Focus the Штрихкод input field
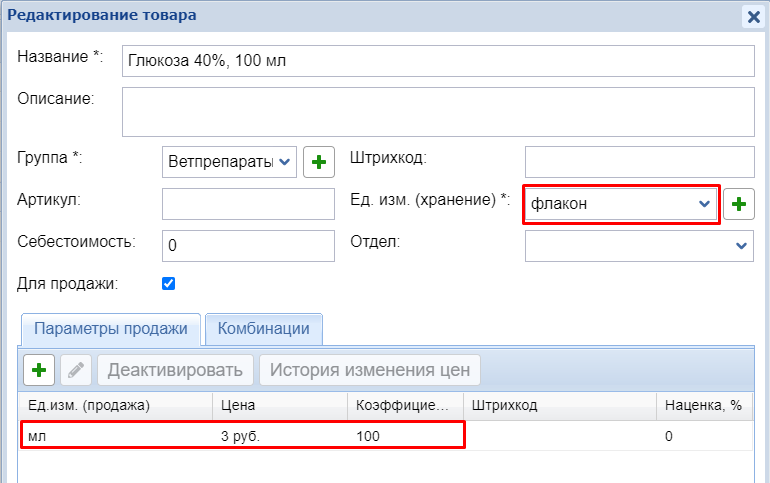 tap(639, 161)
